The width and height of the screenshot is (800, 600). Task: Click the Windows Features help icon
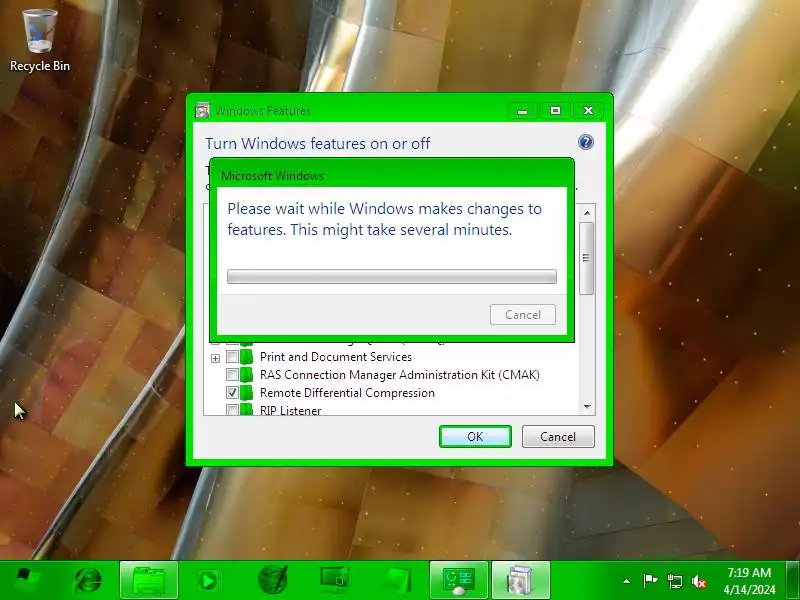point(586,142)
